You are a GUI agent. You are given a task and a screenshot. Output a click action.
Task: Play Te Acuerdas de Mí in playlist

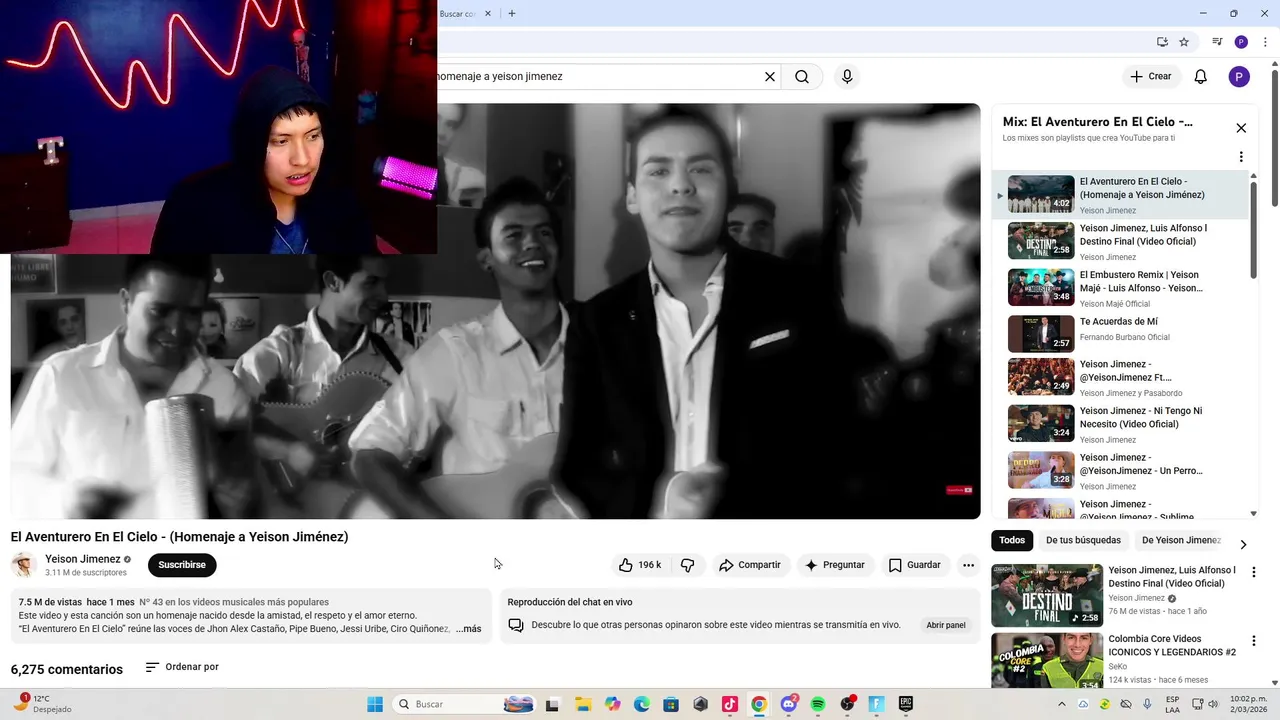(x=1120, y=334)
